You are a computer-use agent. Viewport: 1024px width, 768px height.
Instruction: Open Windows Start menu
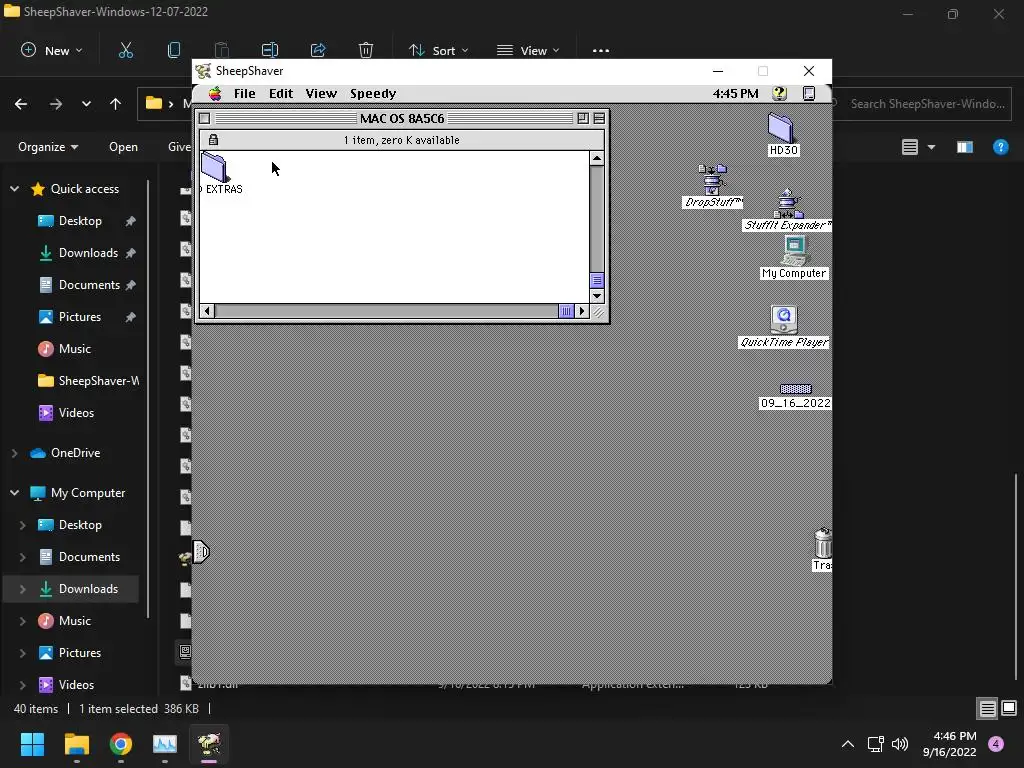coord(32,744)
